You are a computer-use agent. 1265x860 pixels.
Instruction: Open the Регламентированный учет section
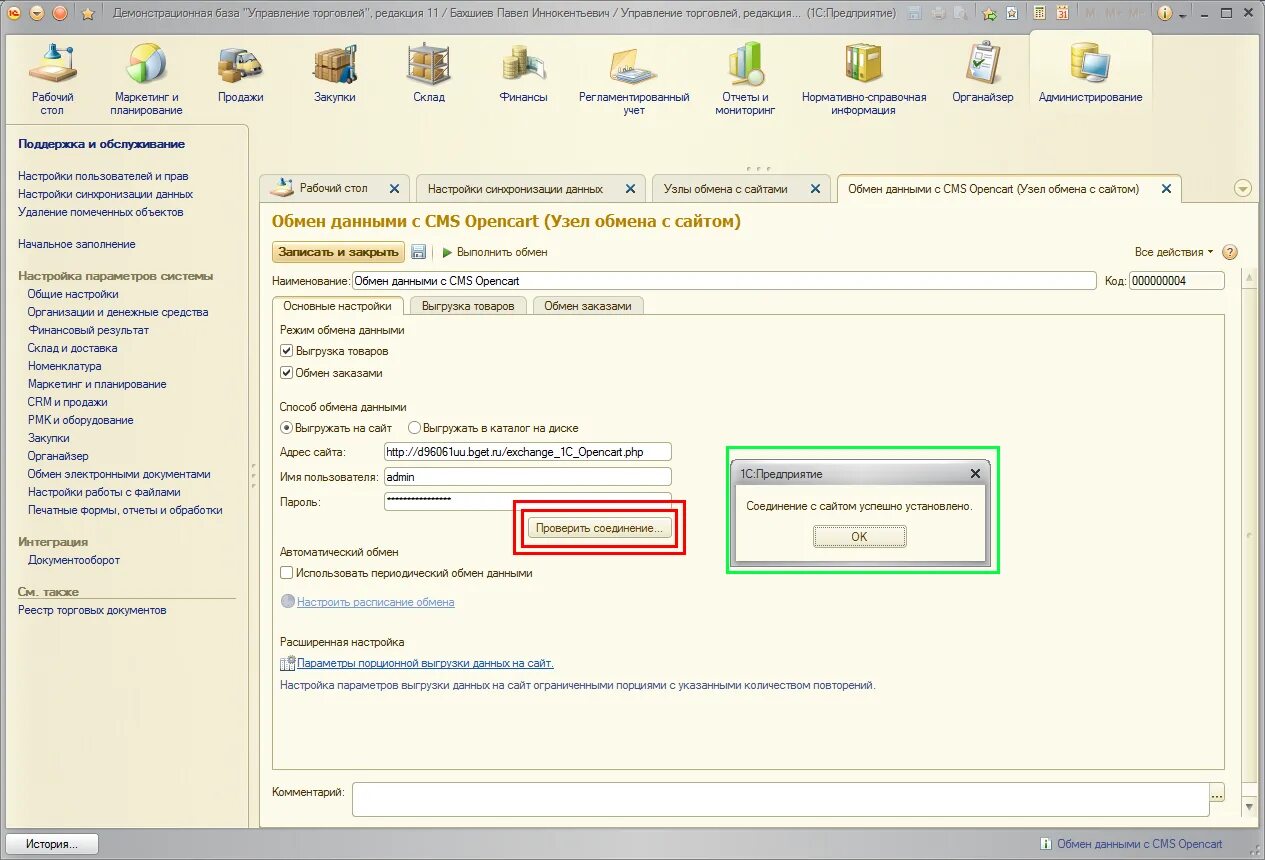[634, 79]
